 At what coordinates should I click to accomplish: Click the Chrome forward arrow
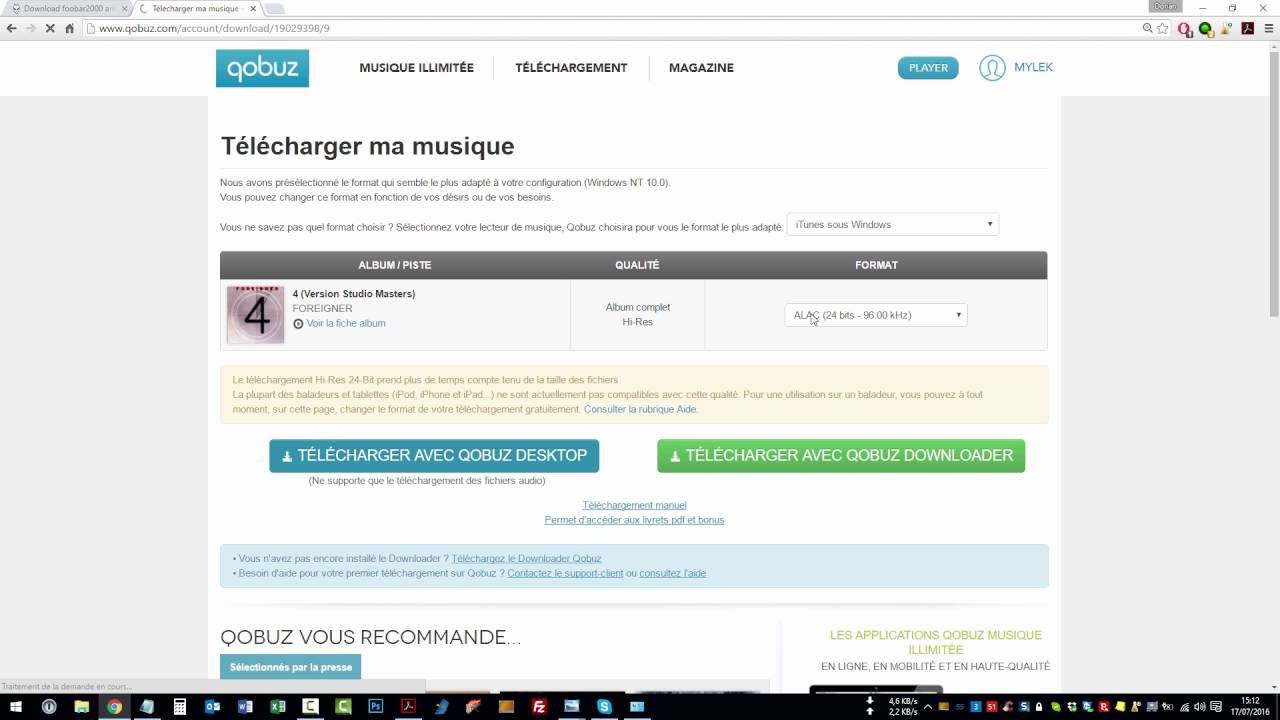(x=31, y=28)
